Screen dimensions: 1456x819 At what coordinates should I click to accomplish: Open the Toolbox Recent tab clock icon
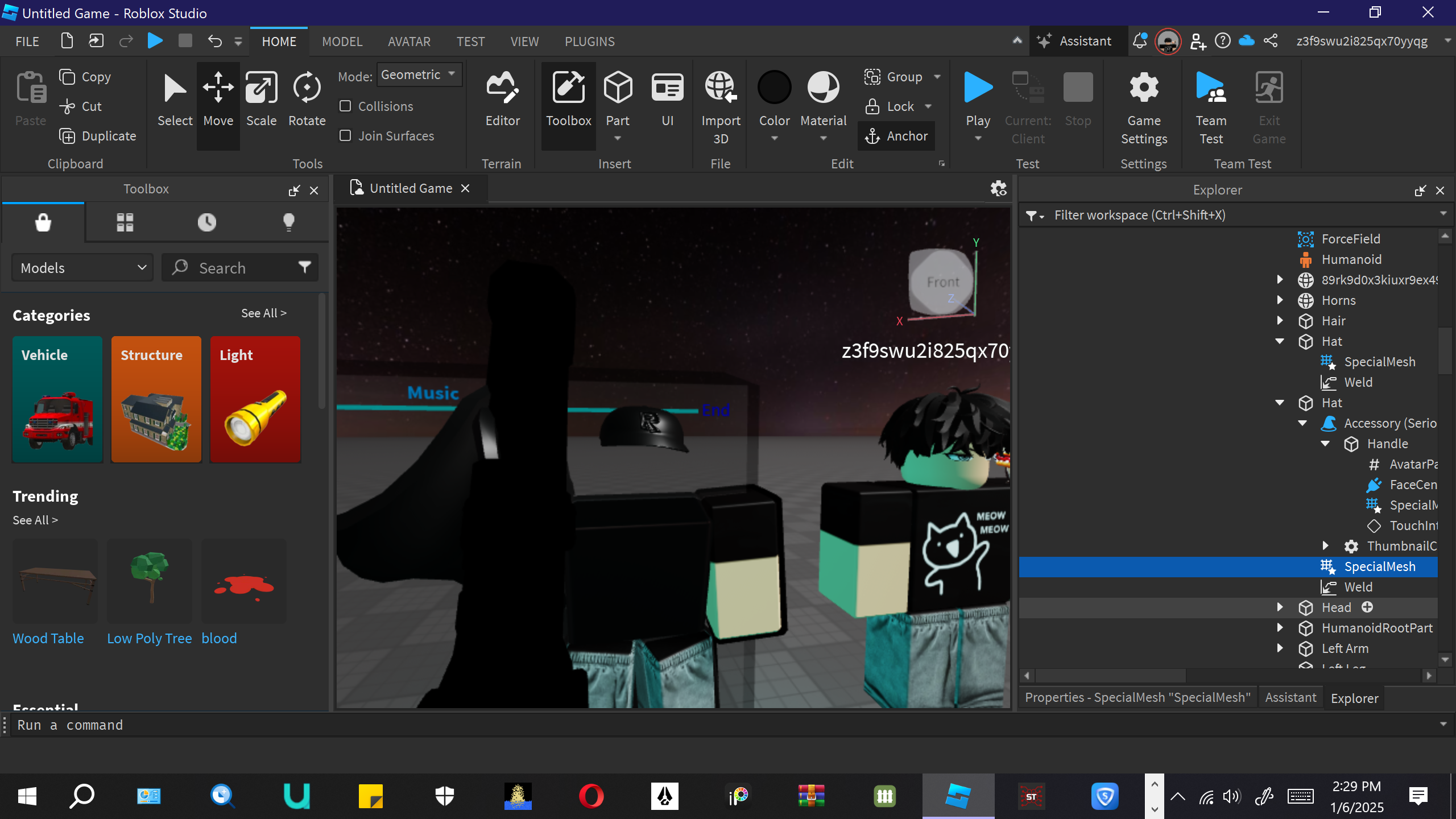tap(206, 222)
